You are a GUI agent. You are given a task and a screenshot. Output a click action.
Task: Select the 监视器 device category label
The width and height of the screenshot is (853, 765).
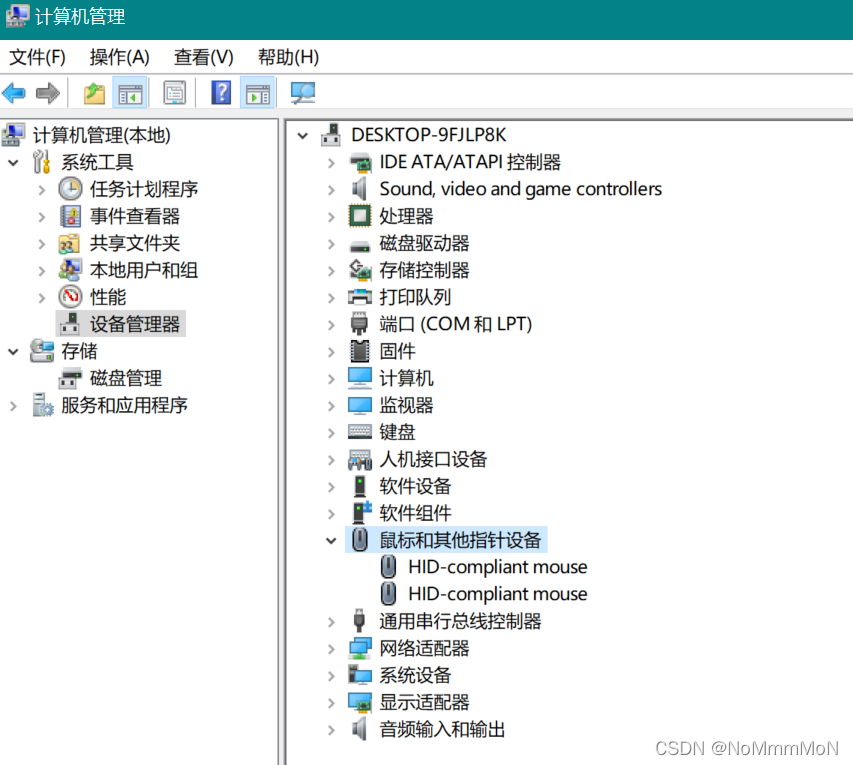click(x=406, y=405)
